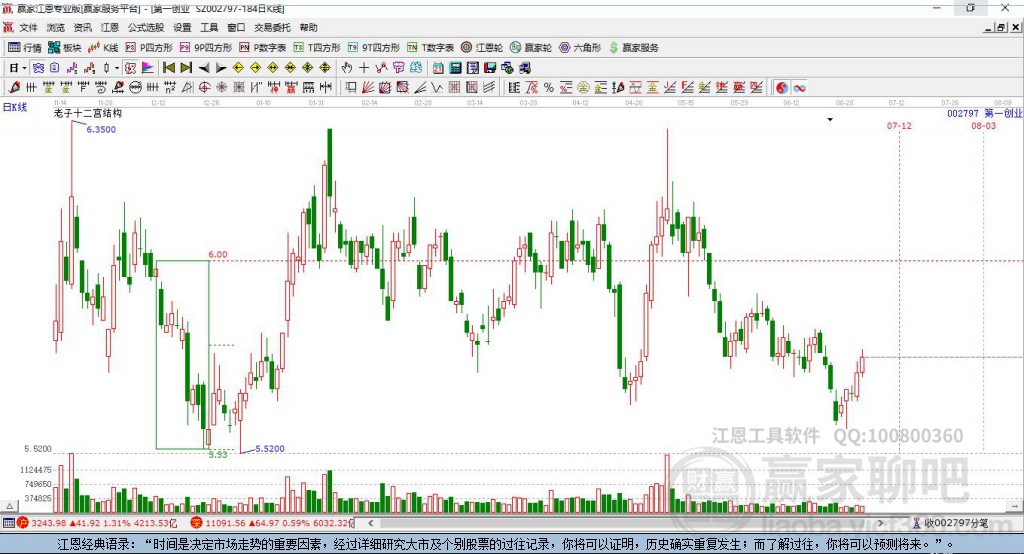1024x554 pixels.
Task: Select the red pen drawing tool
Action: click(x=14, y=88)
